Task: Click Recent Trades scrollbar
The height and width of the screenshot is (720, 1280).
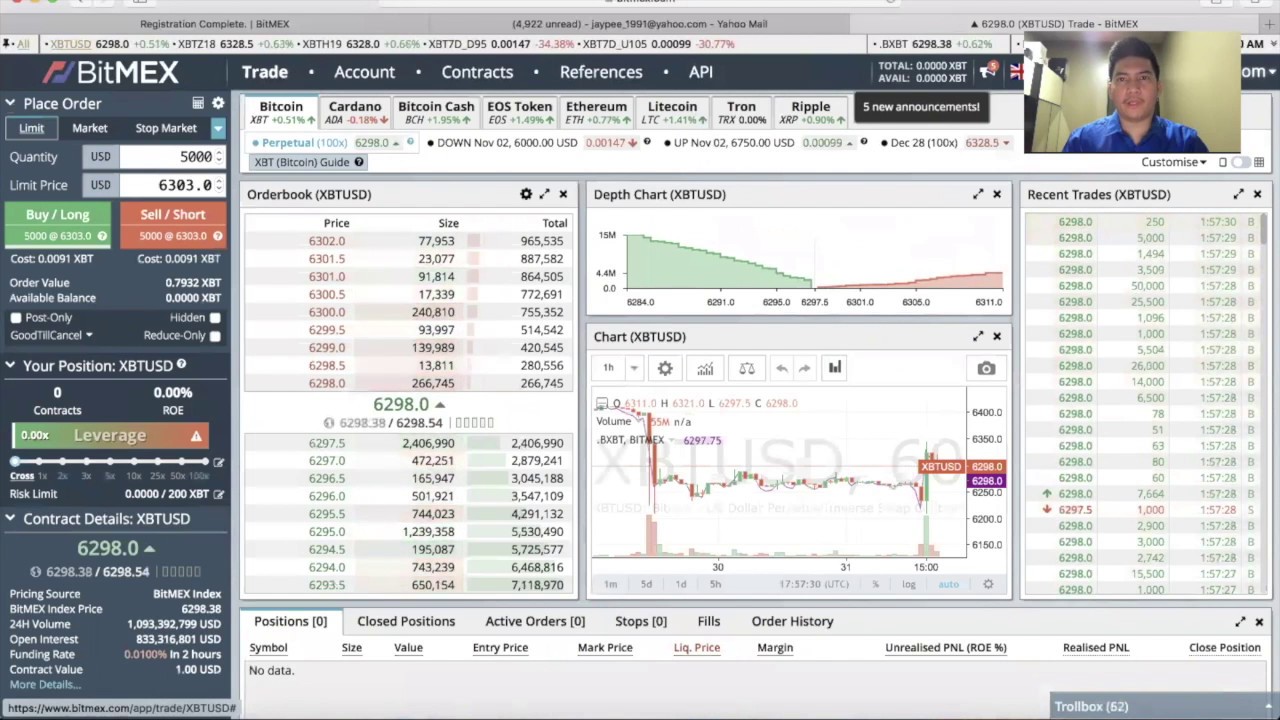Action: [1264, 230]
